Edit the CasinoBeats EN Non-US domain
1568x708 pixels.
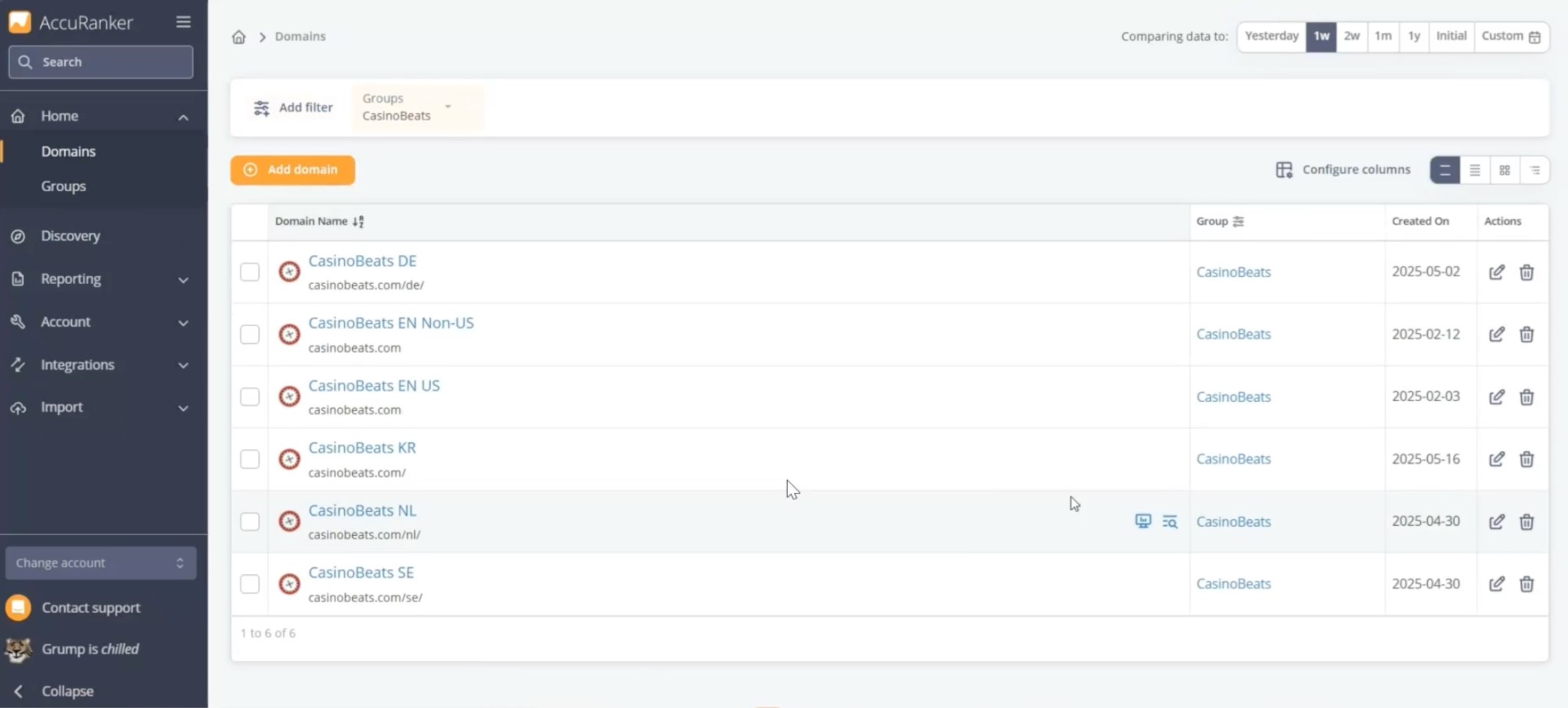(1497, 334)
